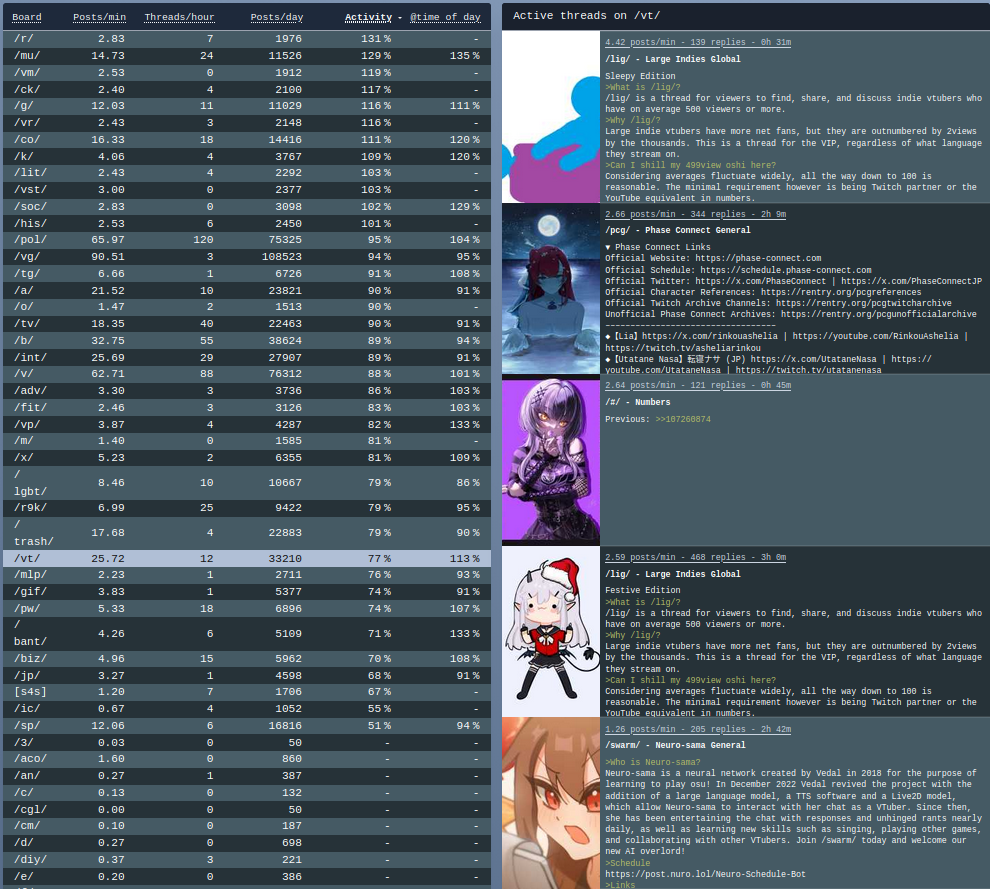Open thread link '1.26 posts/min - 205 replies'
The image size is (990, 889).
tap(698, 729)
